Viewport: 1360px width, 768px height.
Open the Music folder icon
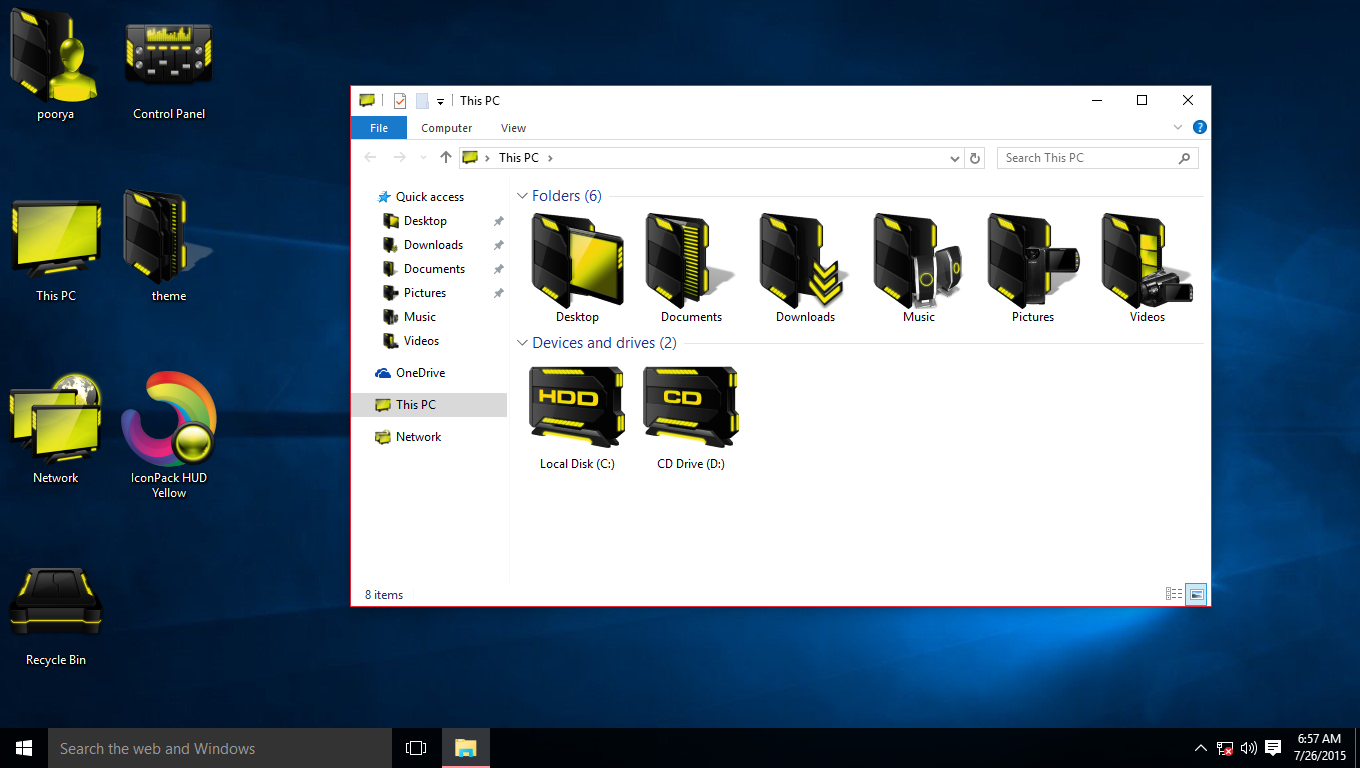pos(917,262)
